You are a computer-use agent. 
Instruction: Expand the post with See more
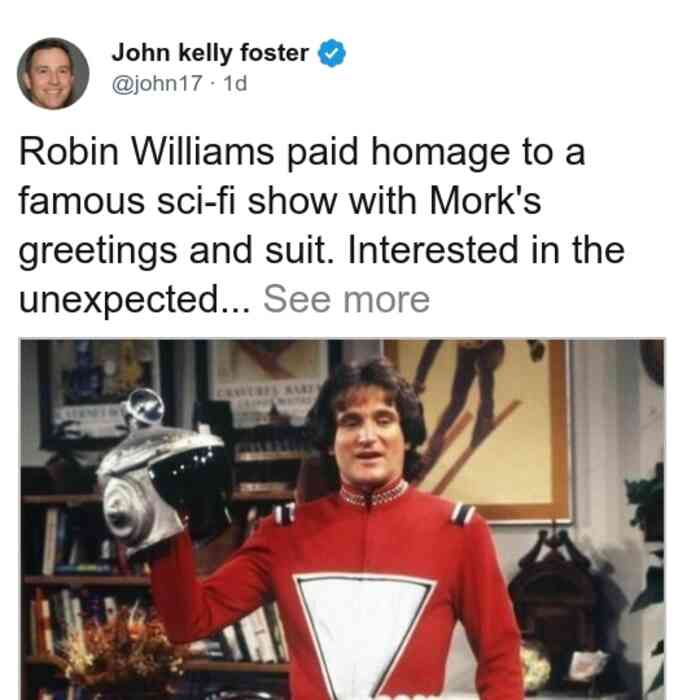346,300
